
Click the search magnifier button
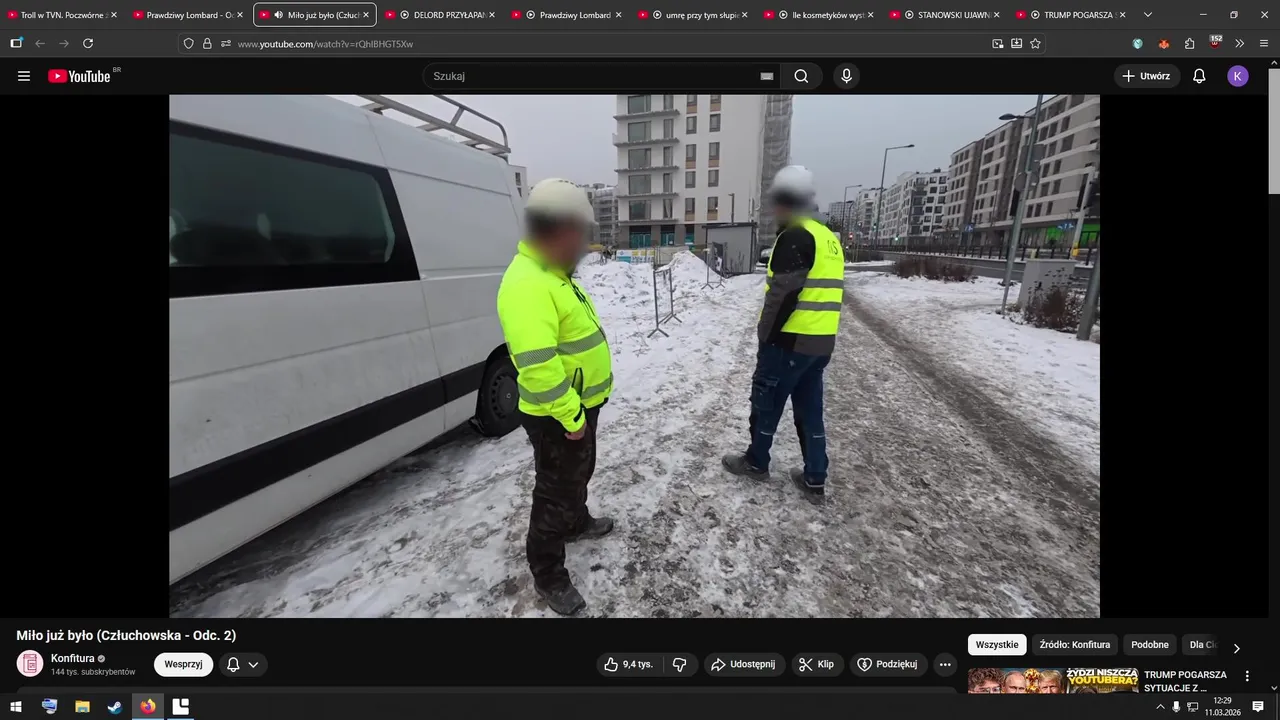[801, 76]
